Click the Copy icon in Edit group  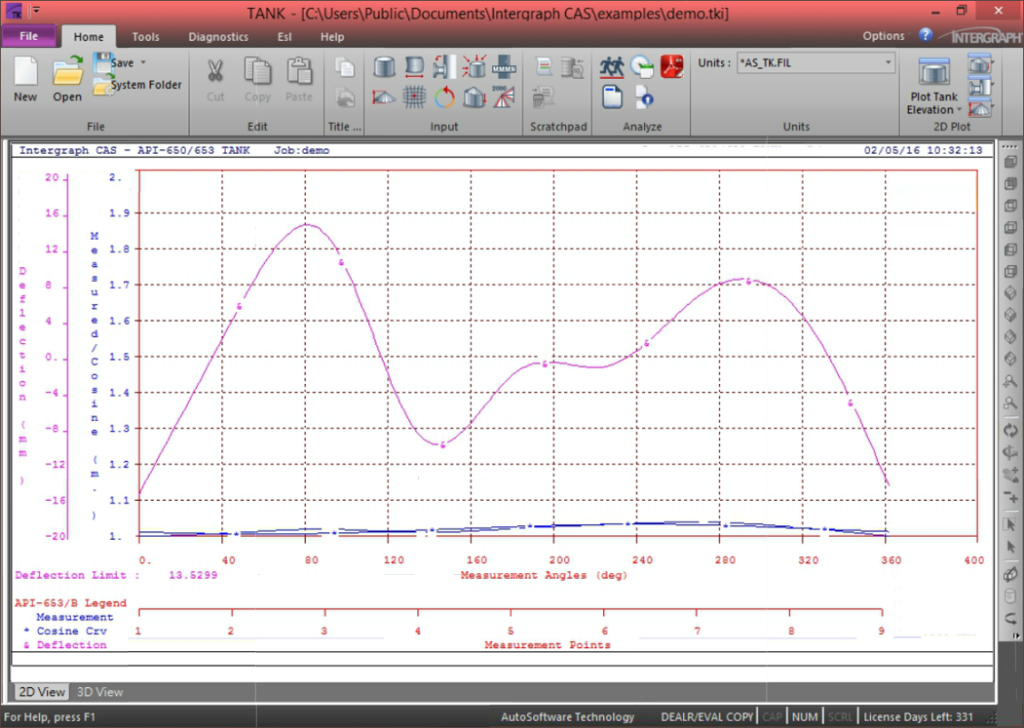(x=257, y=71)
